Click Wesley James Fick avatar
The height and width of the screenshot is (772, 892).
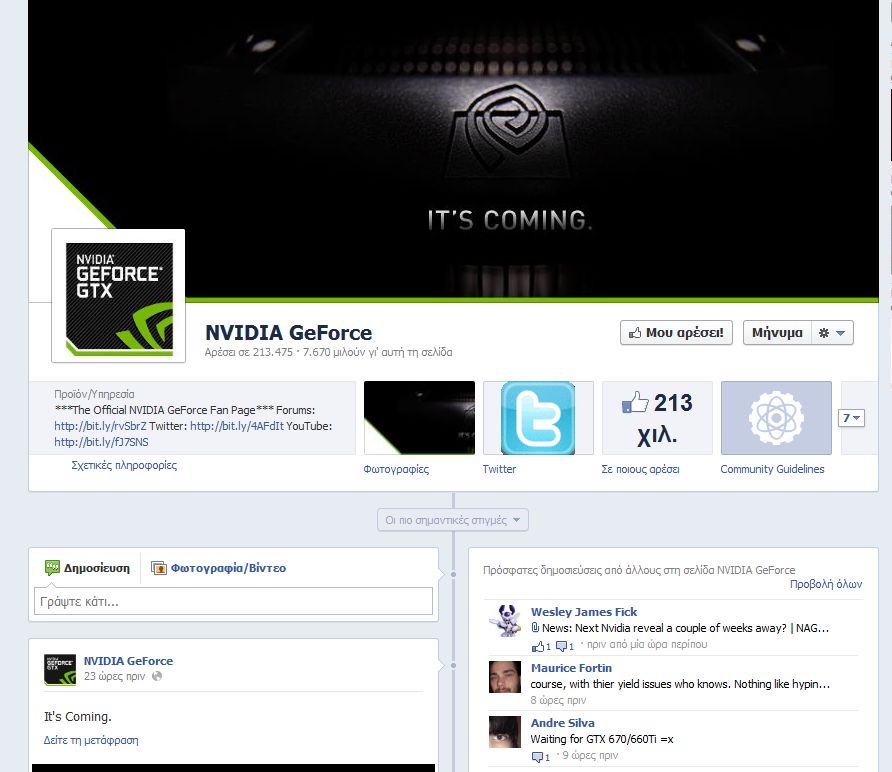coord(505,621)
